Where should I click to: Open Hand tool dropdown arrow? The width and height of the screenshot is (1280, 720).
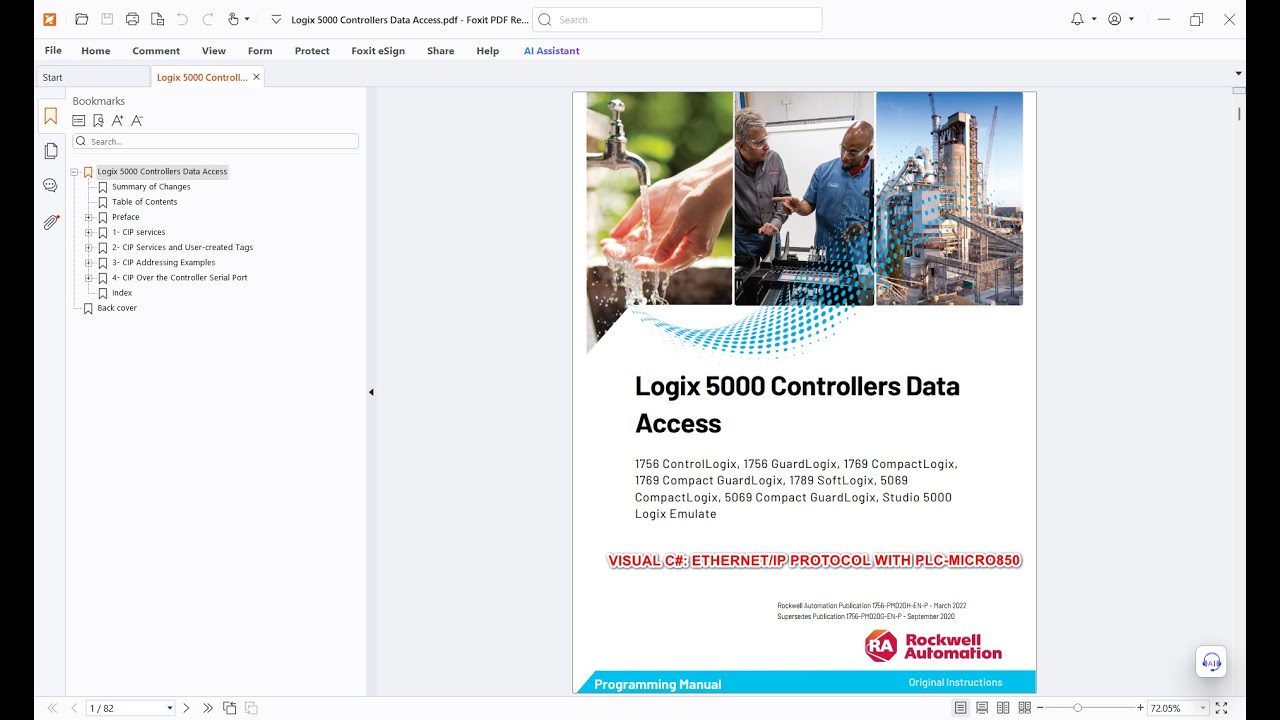pos(247,19)
